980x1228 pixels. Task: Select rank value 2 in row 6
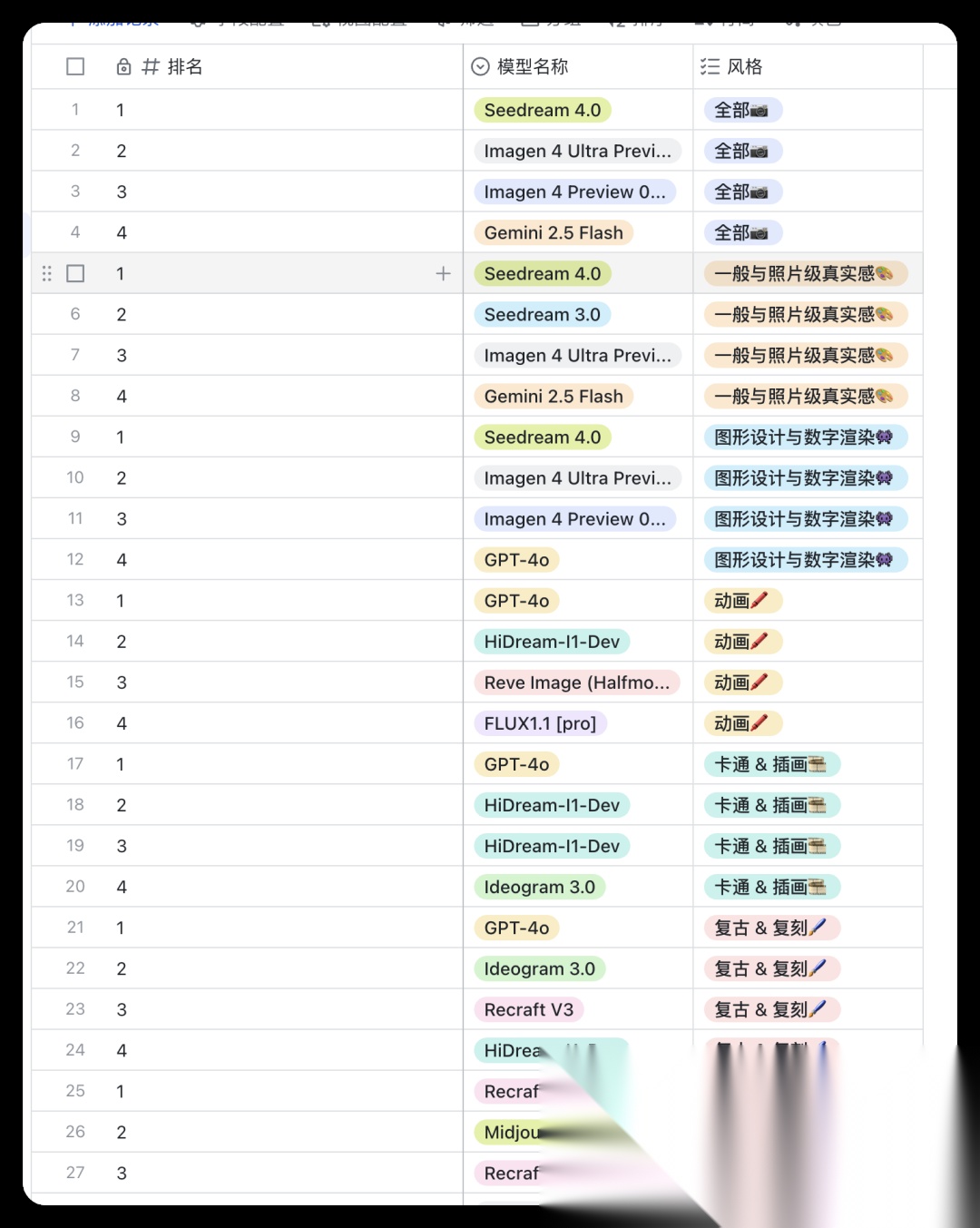click(122, 314)
